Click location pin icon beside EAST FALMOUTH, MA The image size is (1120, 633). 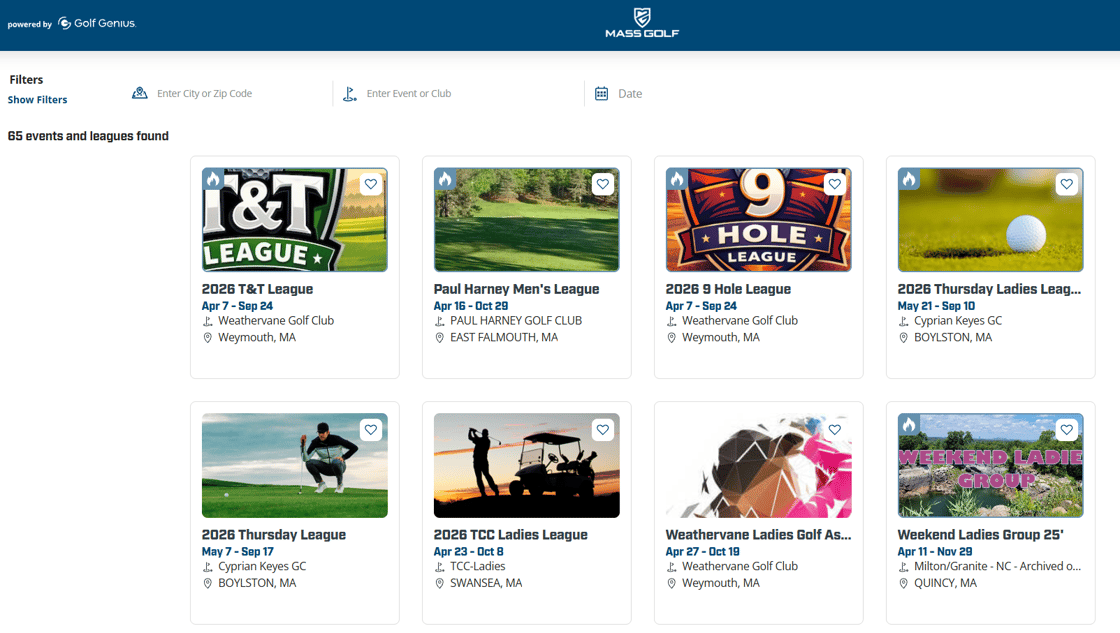439,338
